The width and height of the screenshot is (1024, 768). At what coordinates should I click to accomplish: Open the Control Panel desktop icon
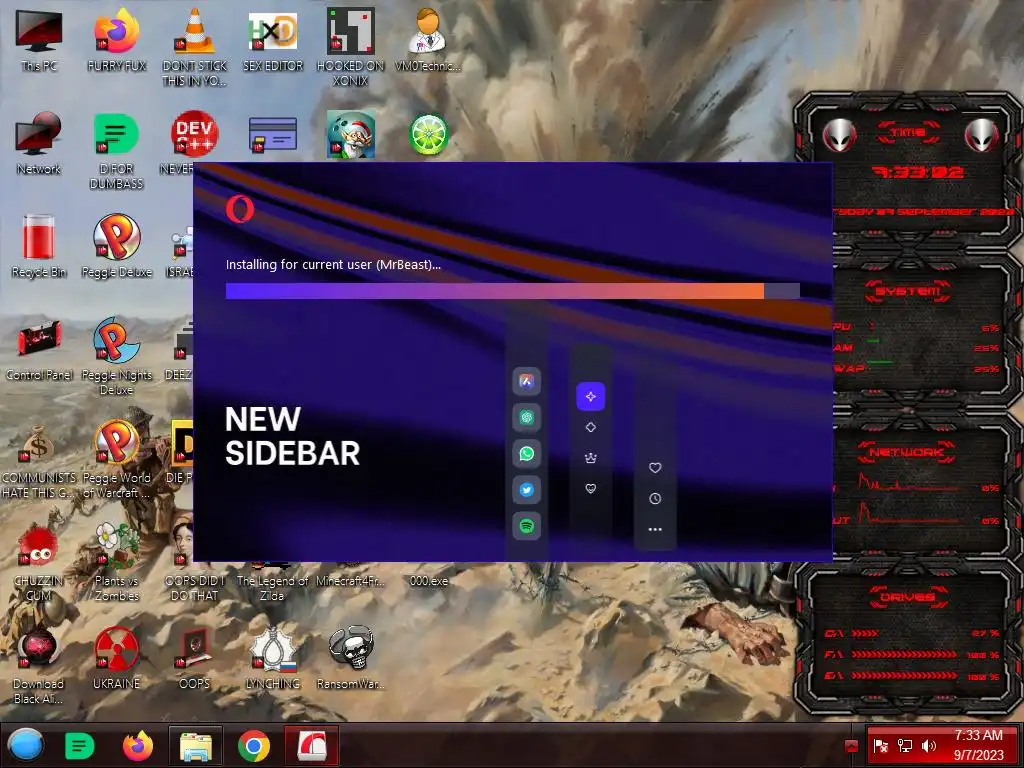pos(39,340)
